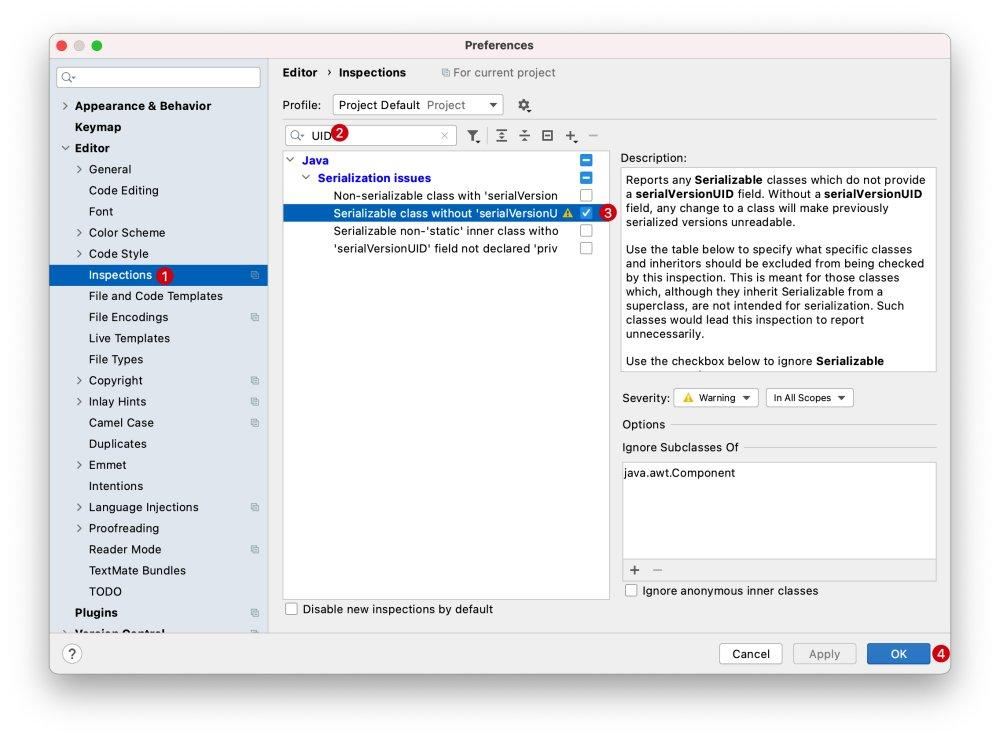Open the 'In All Scopes' dropdown
Screen dimensions: 1000x739
point(809,398)
